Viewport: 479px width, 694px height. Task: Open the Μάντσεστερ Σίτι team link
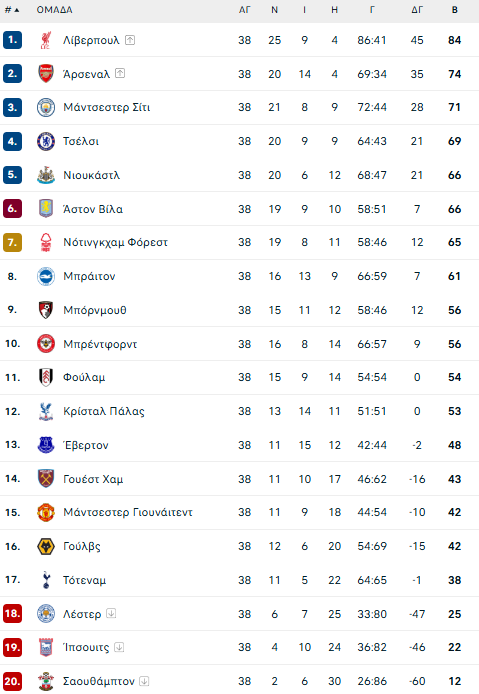[x=107, y=108]
